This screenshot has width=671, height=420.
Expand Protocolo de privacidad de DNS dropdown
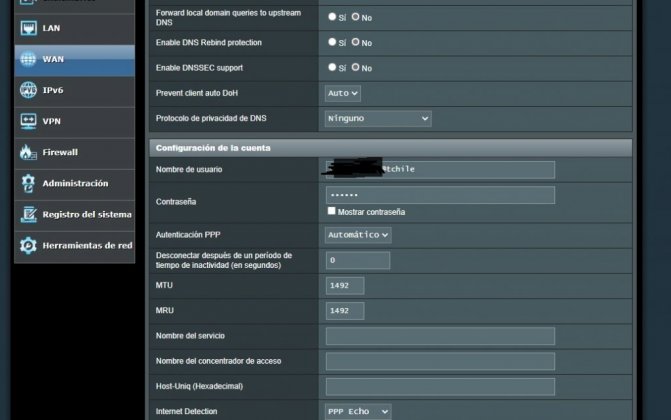coord(378,118)
